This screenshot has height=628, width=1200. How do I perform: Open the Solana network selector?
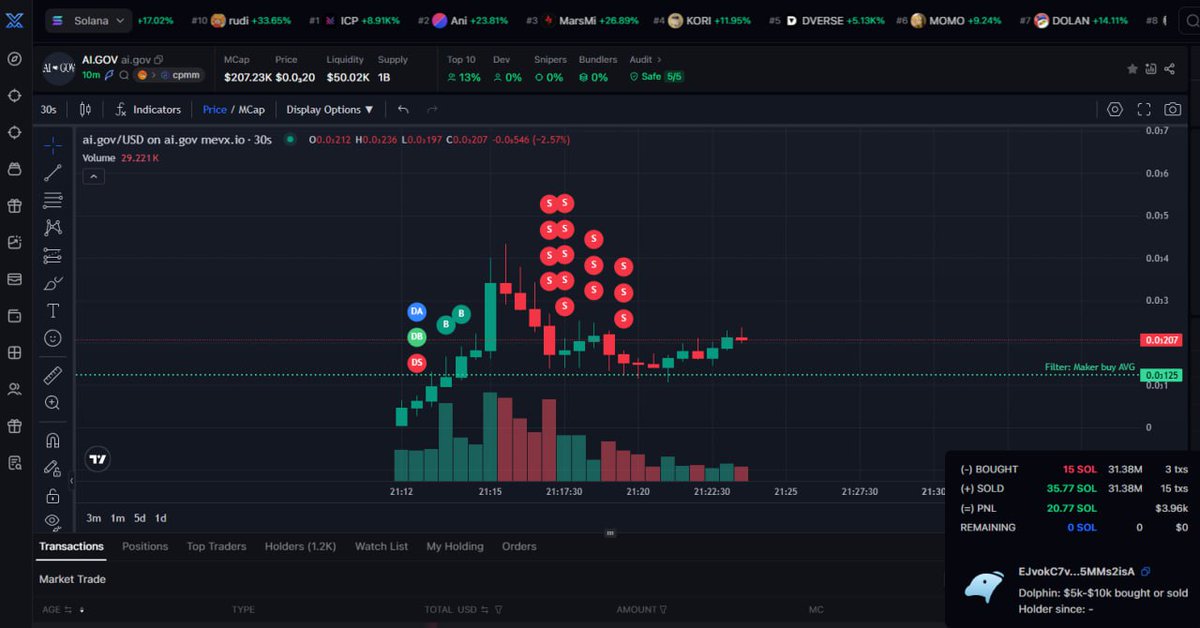click(x=88, y=20)
